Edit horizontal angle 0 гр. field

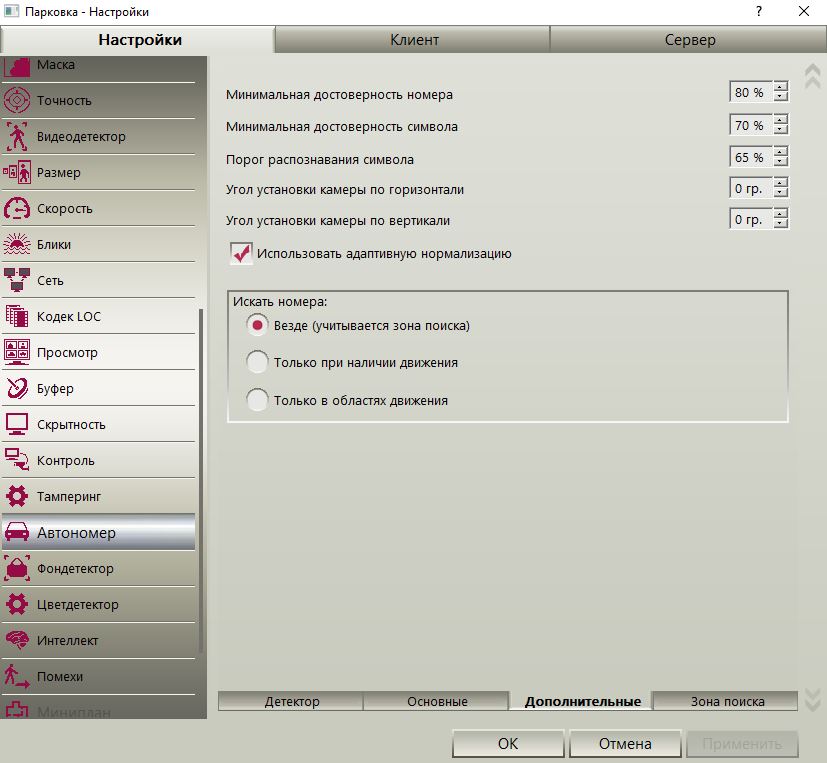(x=751, y=187)
